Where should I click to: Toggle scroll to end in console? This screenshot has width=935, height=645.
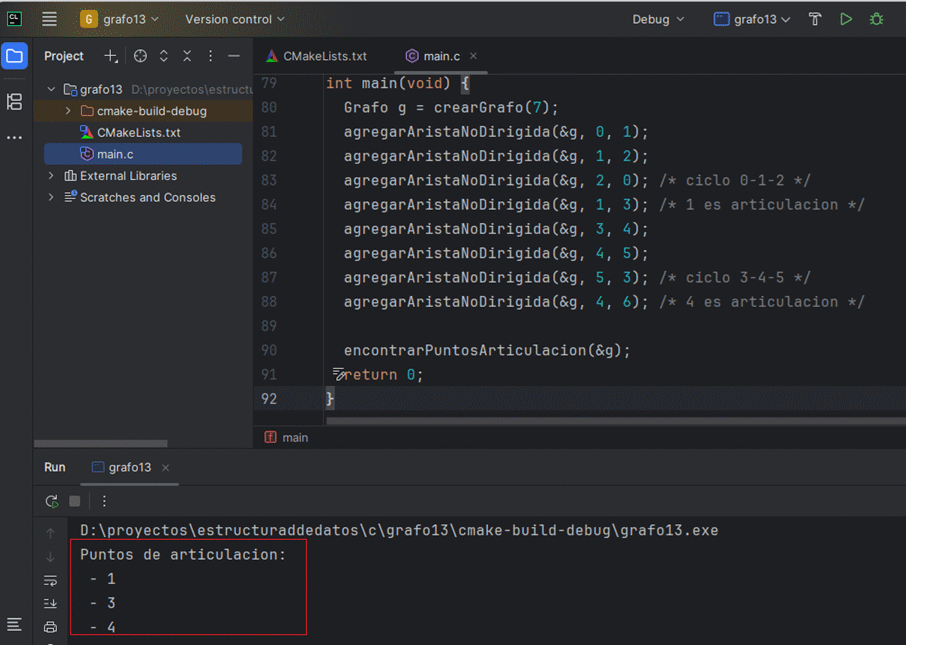(x=50, y=603)
